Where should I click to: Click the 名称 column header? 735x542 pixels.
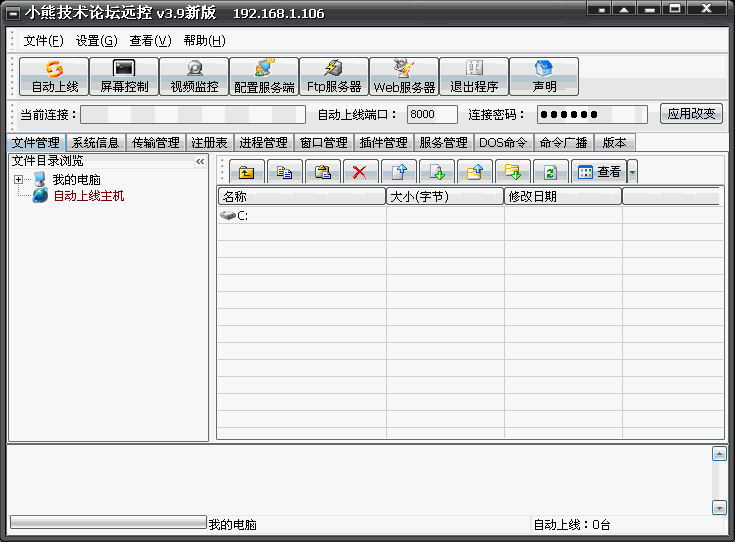pyautogui.click(x=301, y=197)
